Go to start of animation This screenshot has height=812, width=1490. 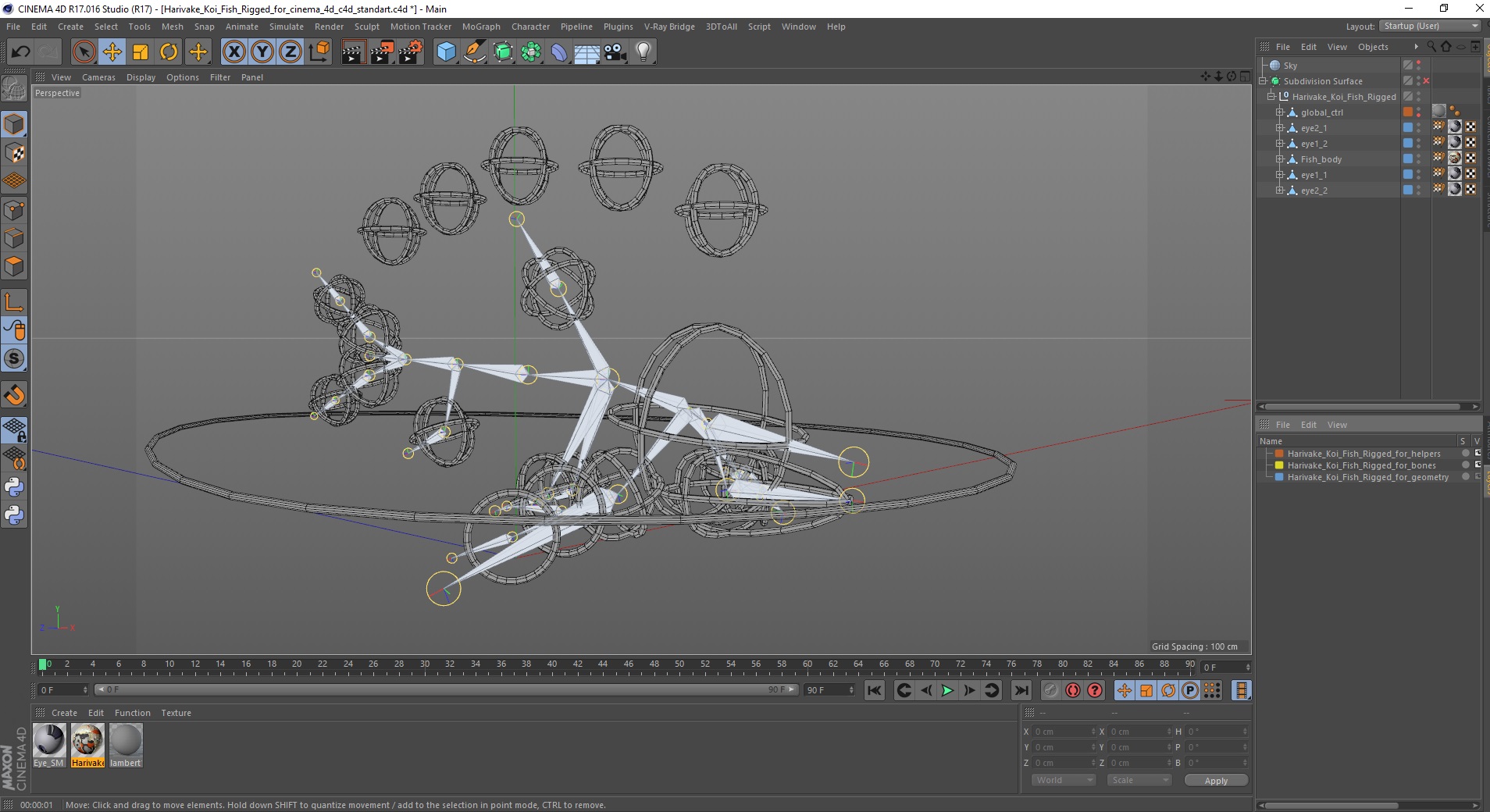coord(875,690)
